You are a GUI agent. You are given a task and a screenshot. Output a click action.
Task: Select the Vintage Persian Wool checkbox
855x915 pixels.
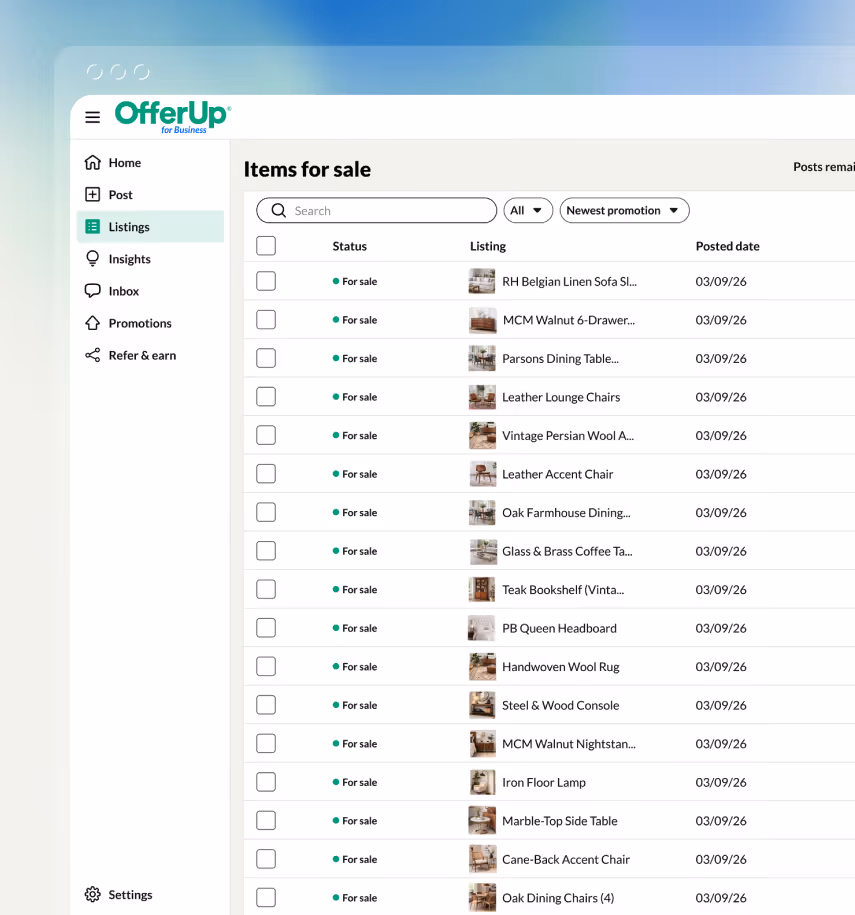click(x=266, y=435)
